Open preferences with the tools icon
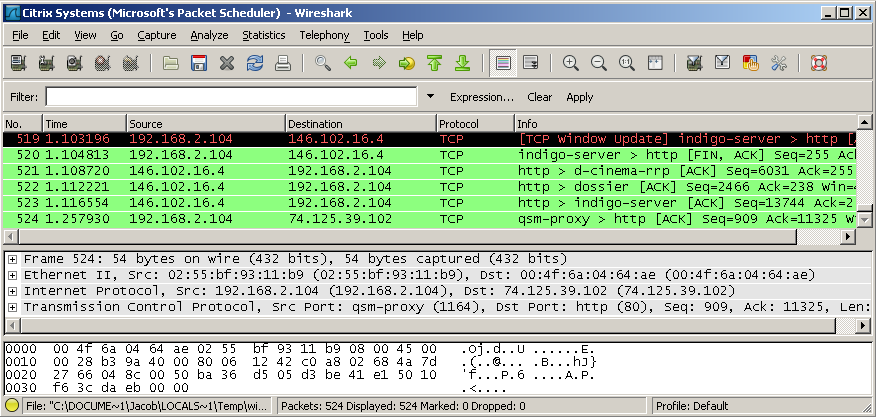 tap(779, 63)
